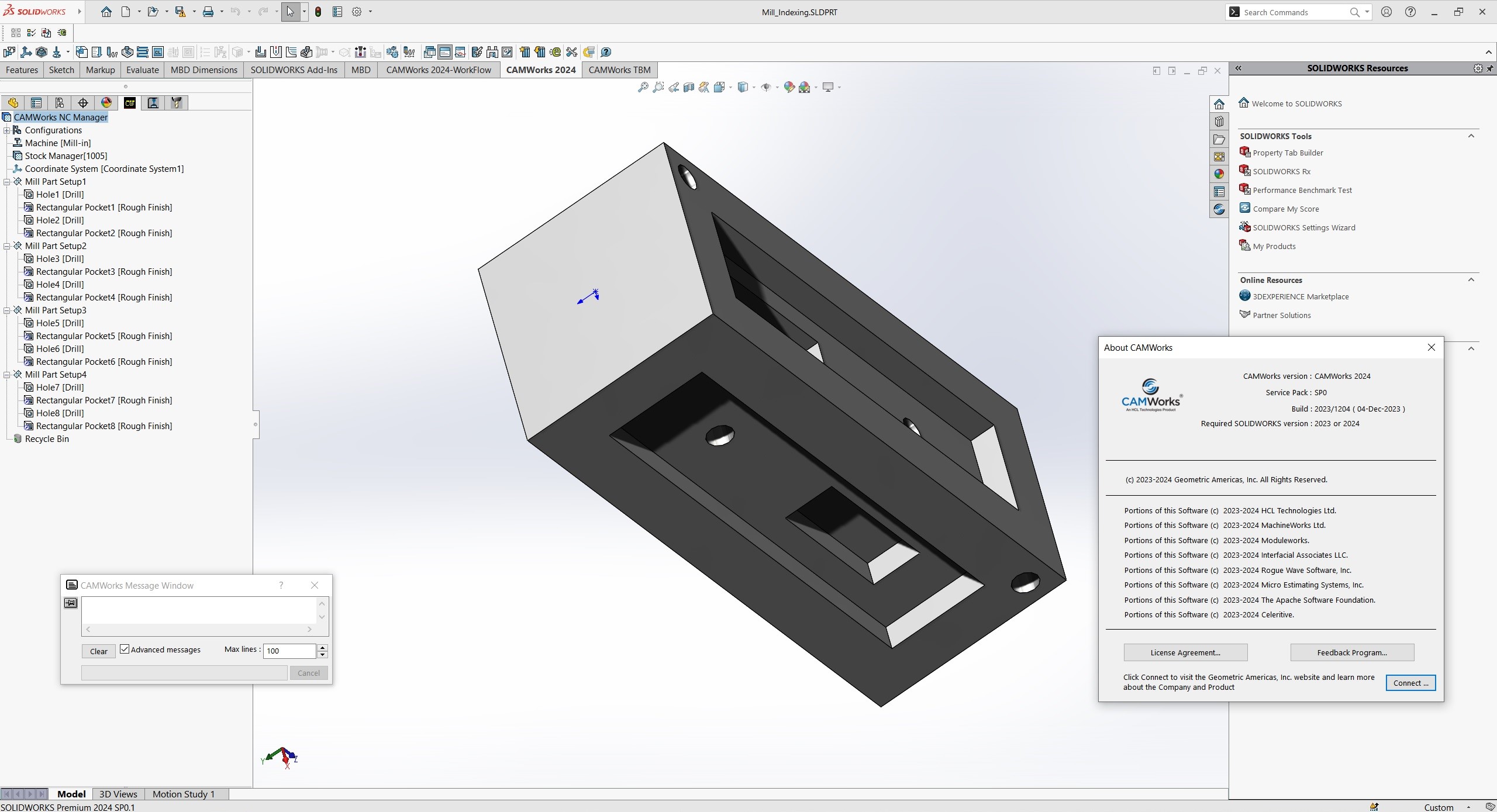Open the Hide/Show Items eye dropdown arrow

777,87
